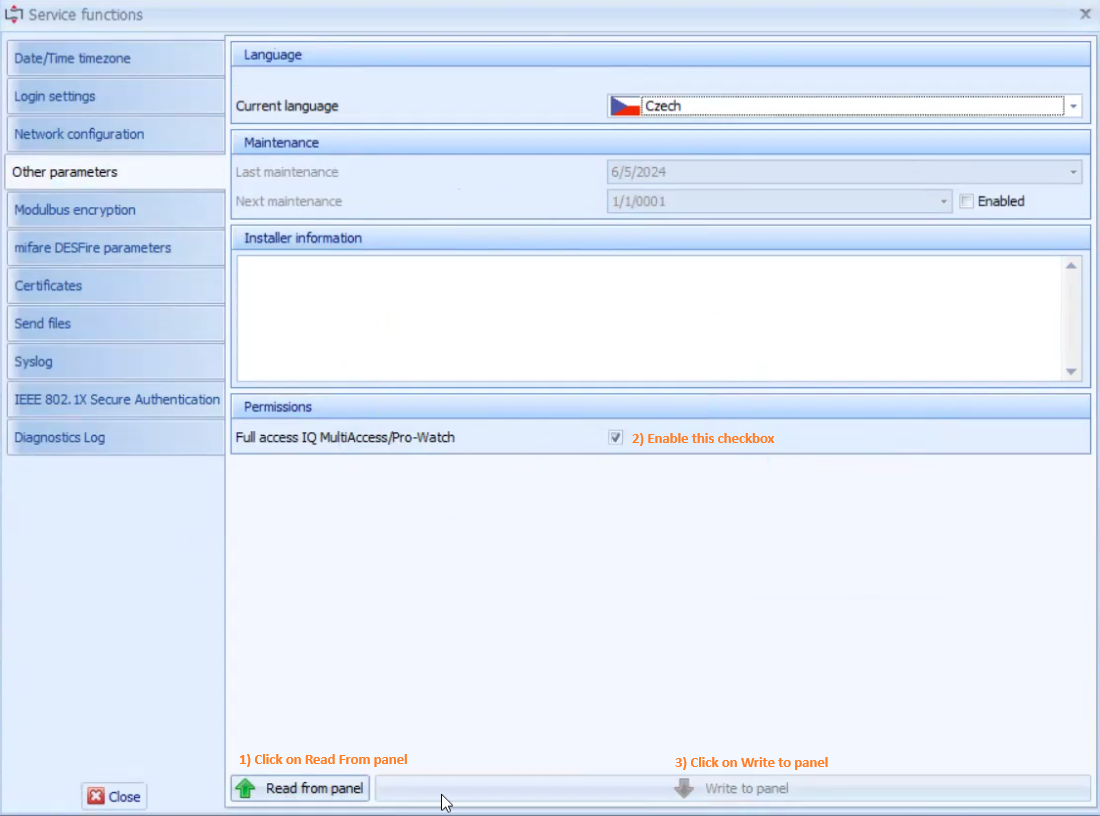
Task: Click the red X icon on Close button
Action: (96, 796)
